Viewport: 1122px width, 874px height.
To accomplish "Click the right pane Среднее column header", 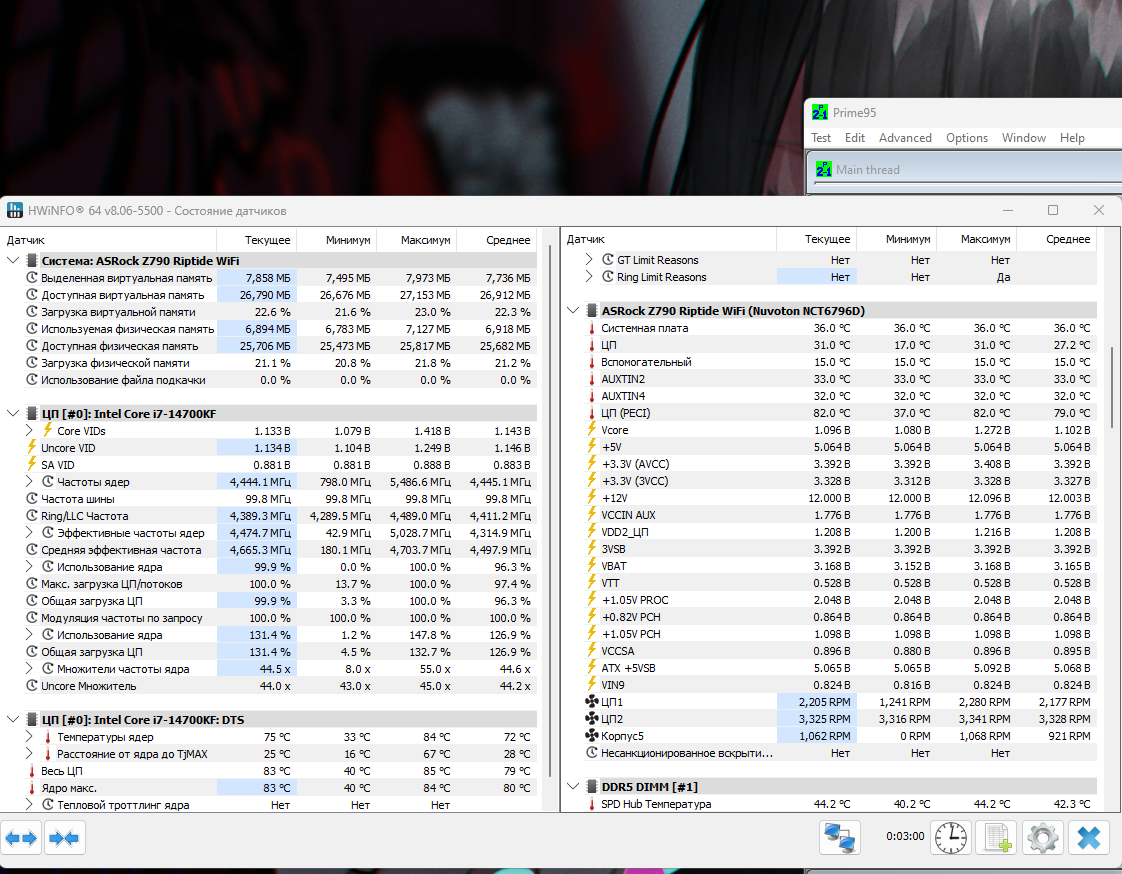I will 1056,239.
